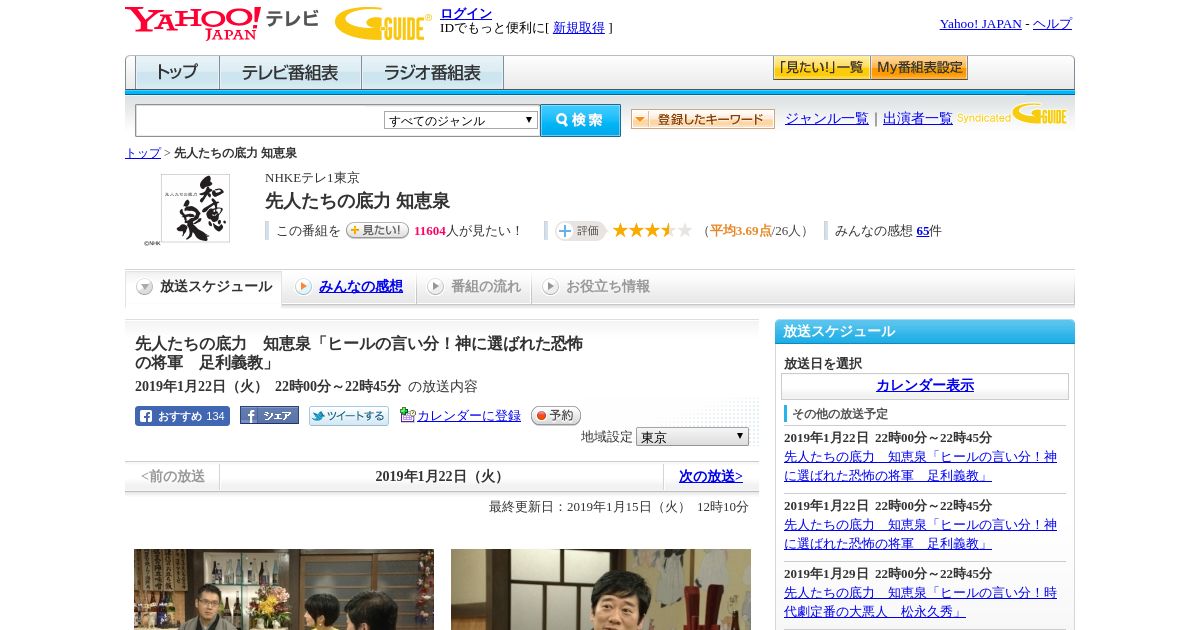
Task: Add program with 見たい! button
Action: [x=377, y=230]
